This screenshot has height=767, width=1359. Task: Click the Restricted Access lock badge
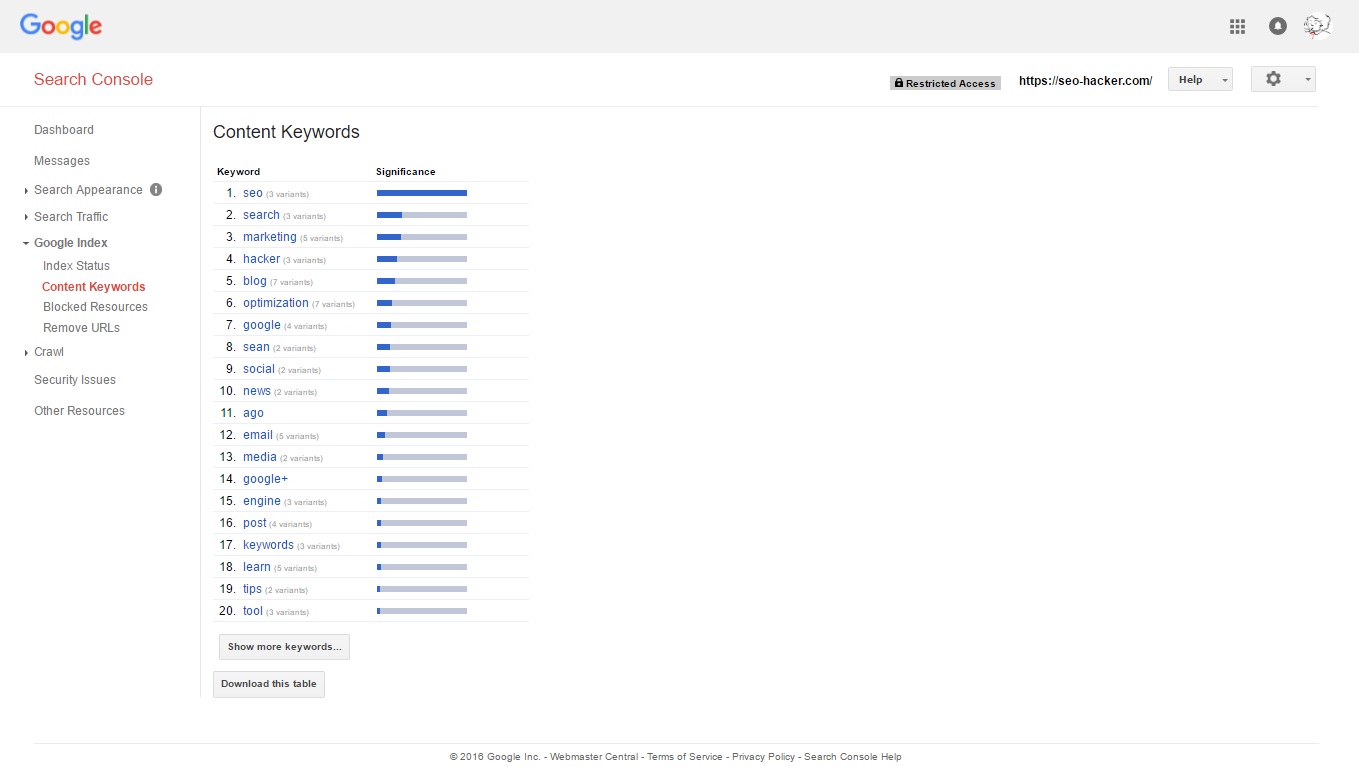(x=944, y=83)
